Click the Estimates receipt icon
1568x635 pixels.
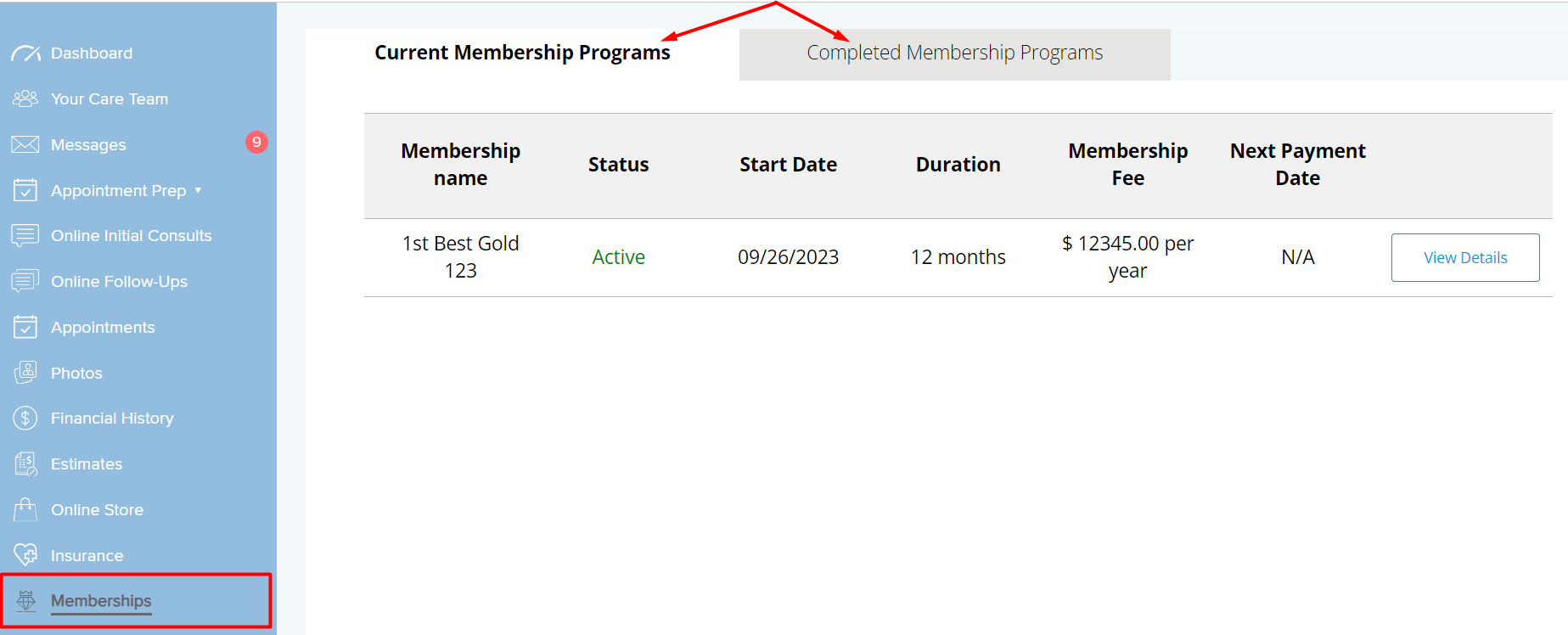tap(25, 464)
